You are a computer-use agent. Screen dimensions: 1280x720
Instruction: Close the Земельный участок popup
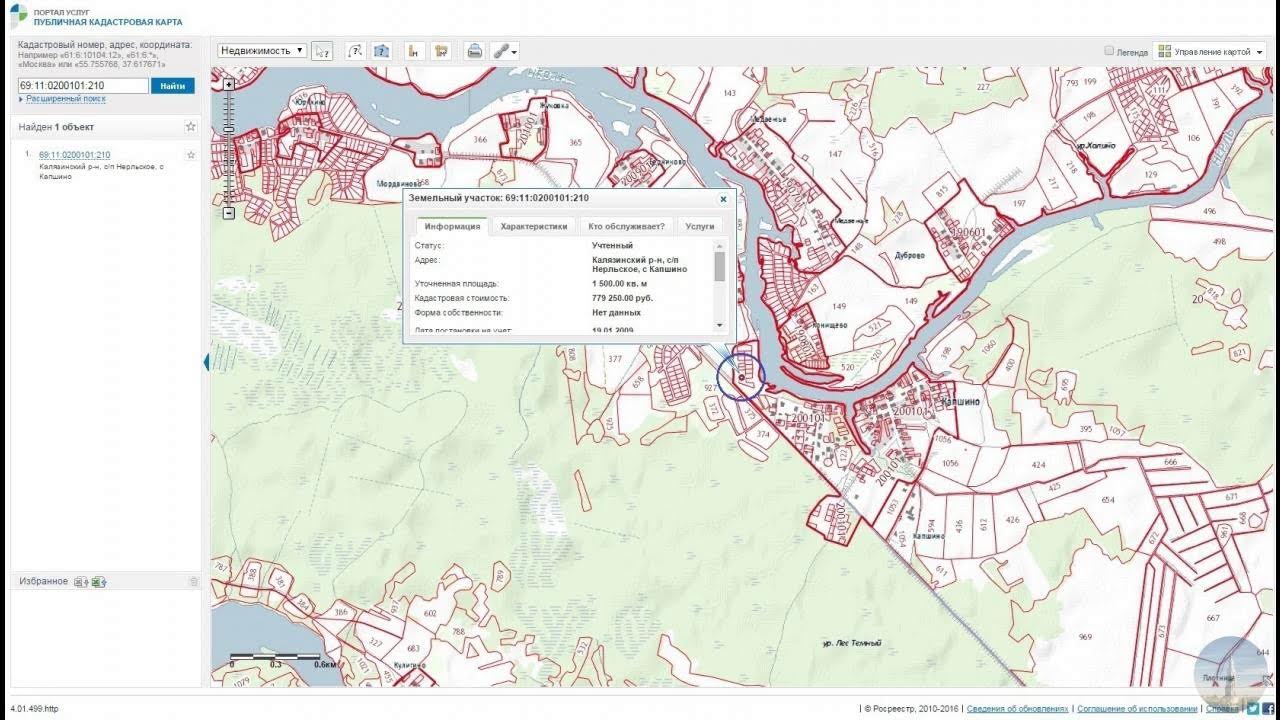click(723, 199)
